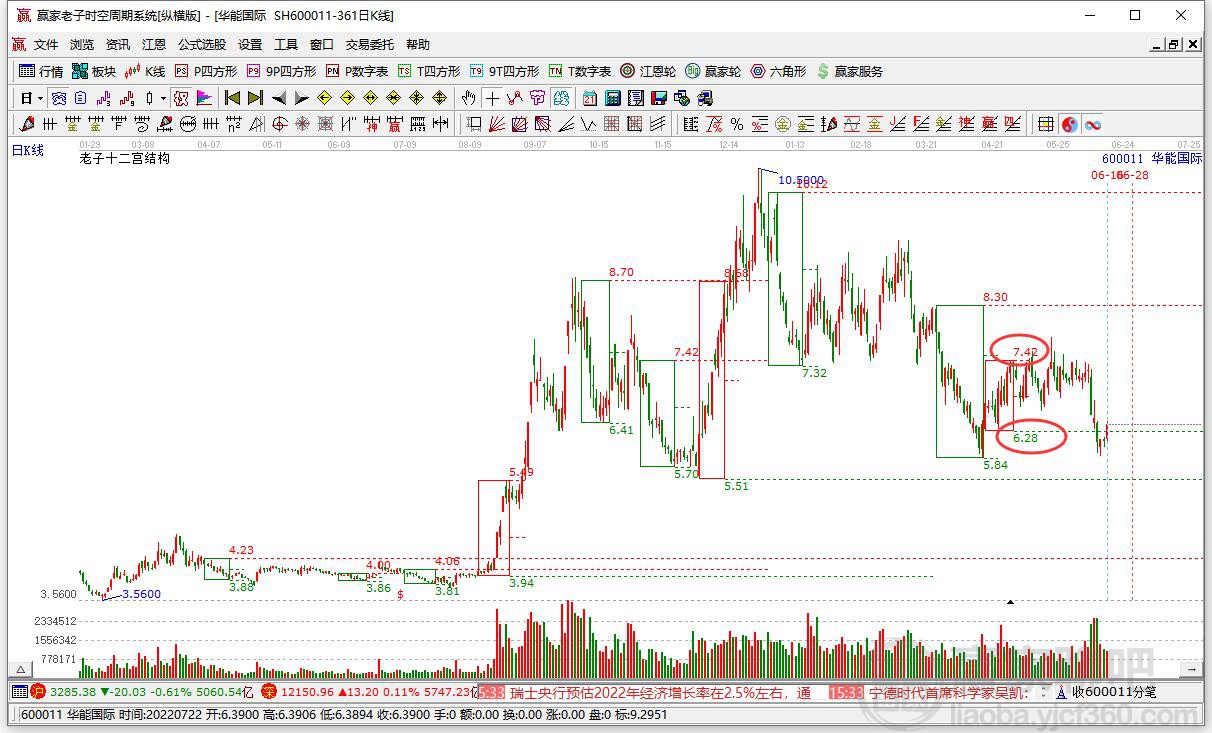Screen dimensions: 1212x733
Task: Open the 江恩 menu
Action: pos(154,45)
